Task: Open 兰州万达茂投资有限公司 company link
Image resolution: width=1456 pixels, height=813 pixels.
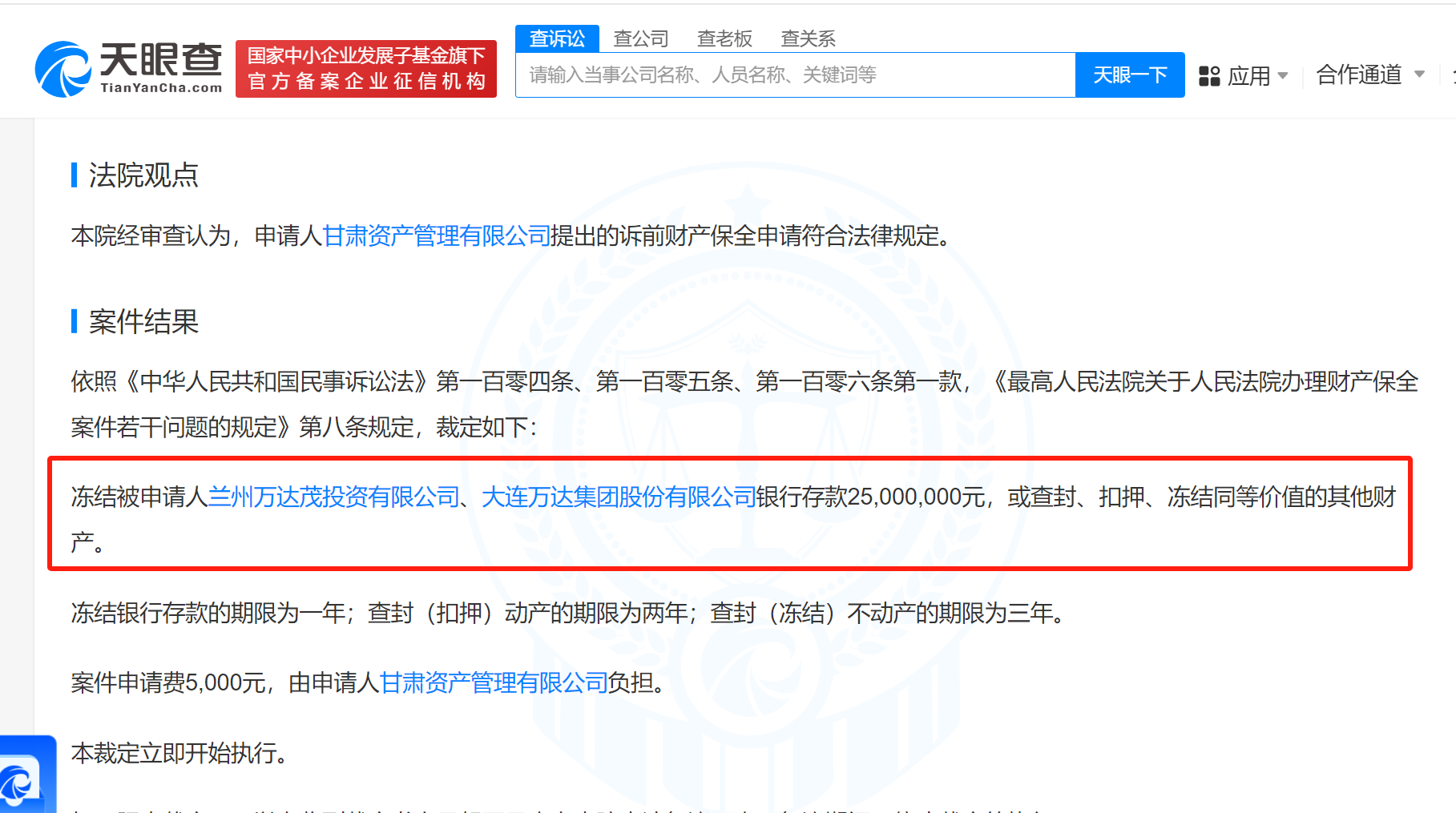Action: click(333, 497)
